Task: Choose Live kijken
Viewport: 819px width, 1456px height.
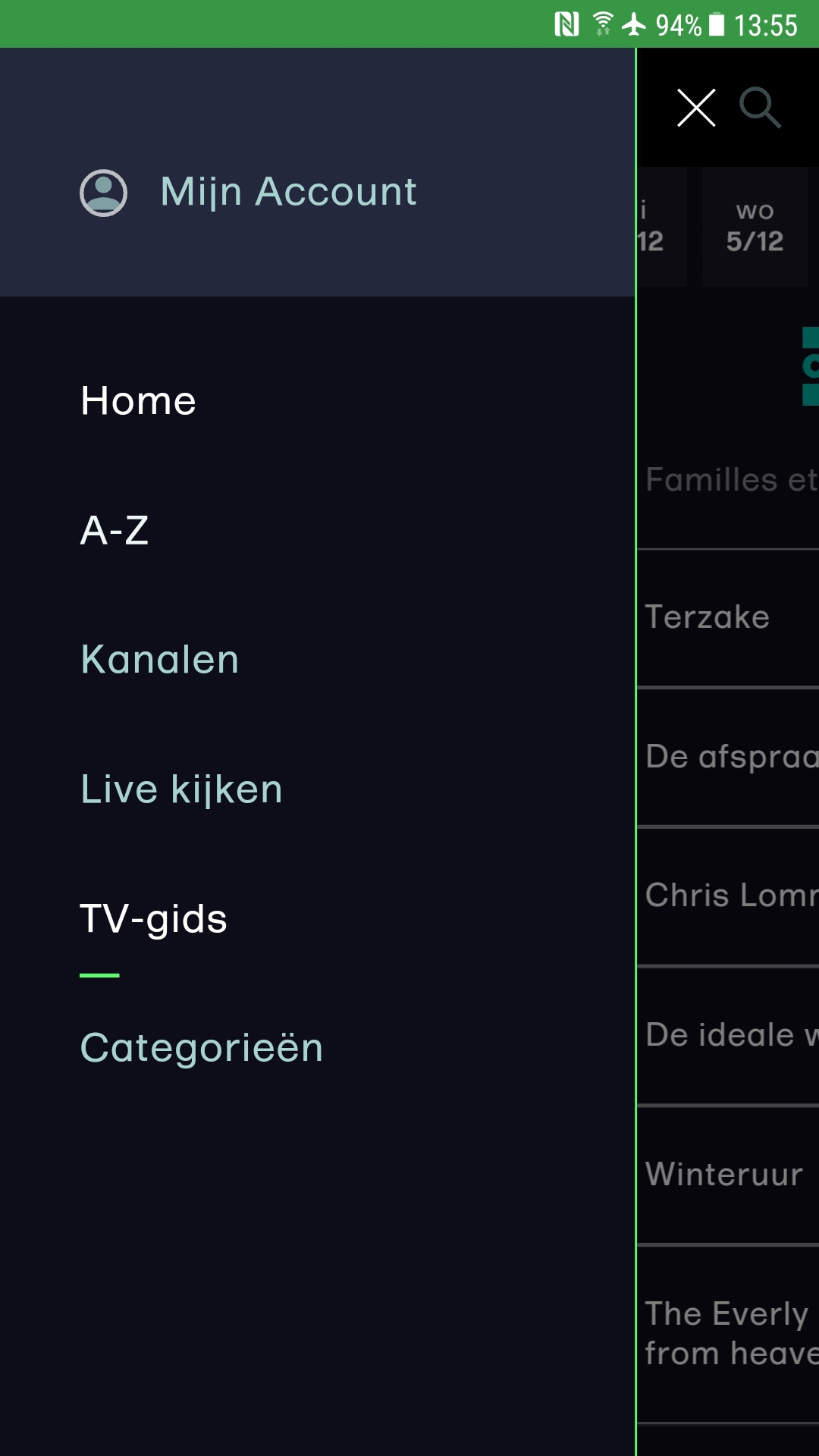Action: [182, 789]
